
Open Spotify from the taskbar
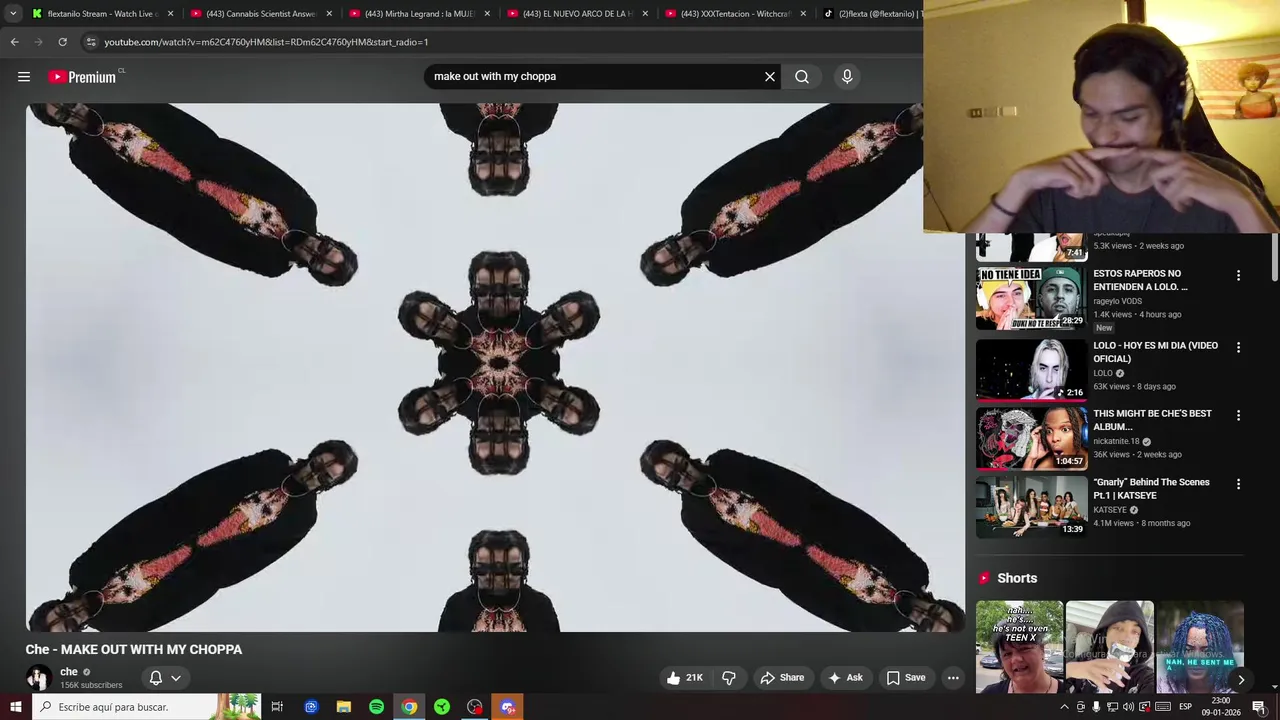(376, 707)
